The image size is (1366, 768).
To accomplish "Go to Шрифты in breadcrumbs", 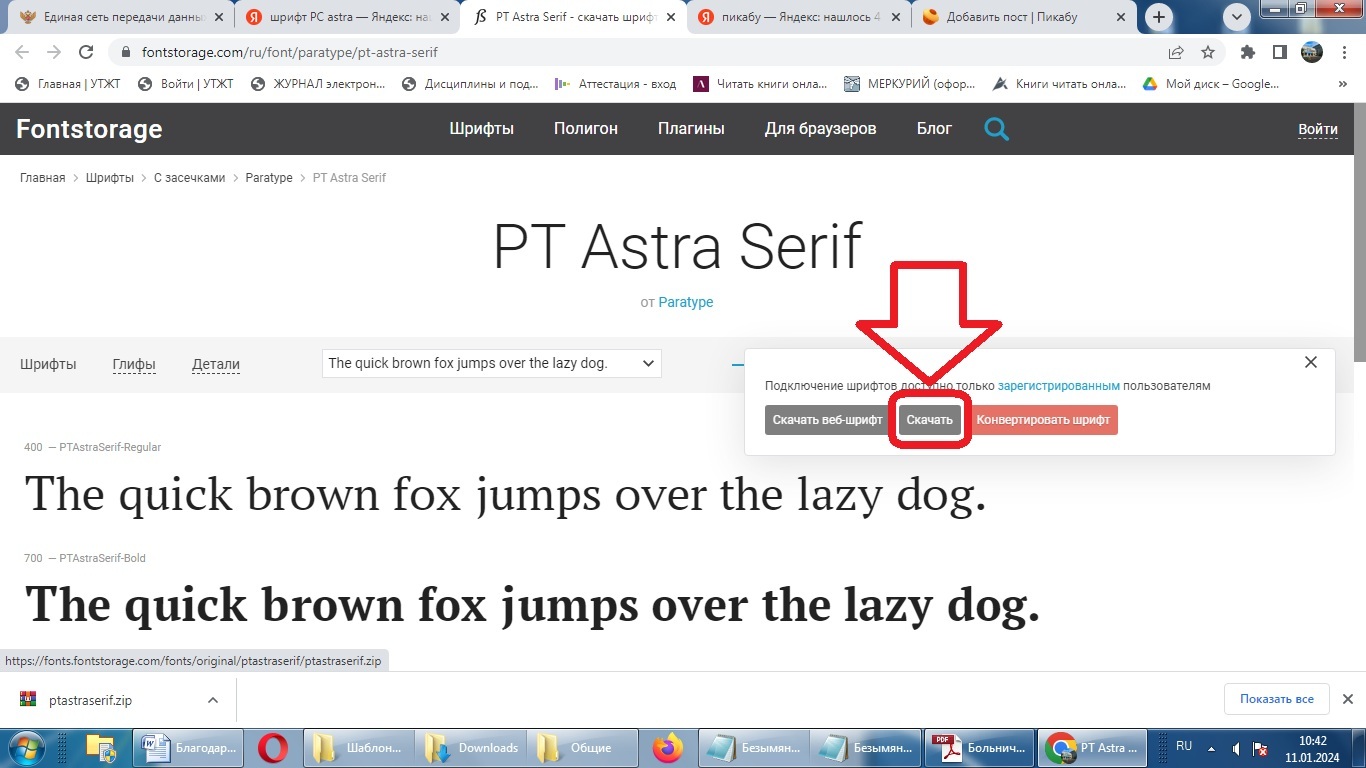I will [x=109, y=177].
